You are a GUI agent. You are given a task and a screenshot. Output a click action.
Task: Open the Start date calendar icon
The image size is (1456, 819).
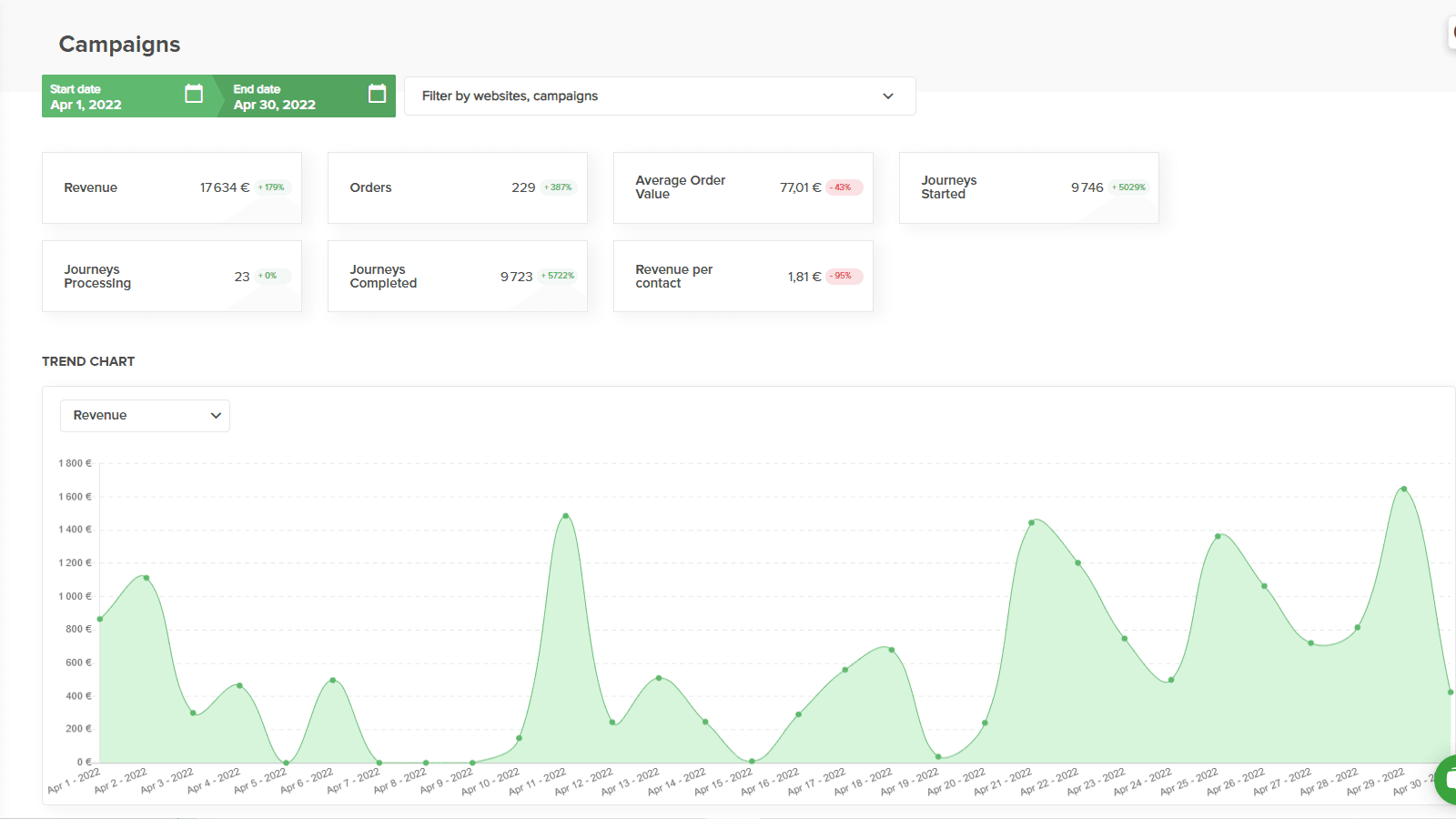[x=193, y=94]
